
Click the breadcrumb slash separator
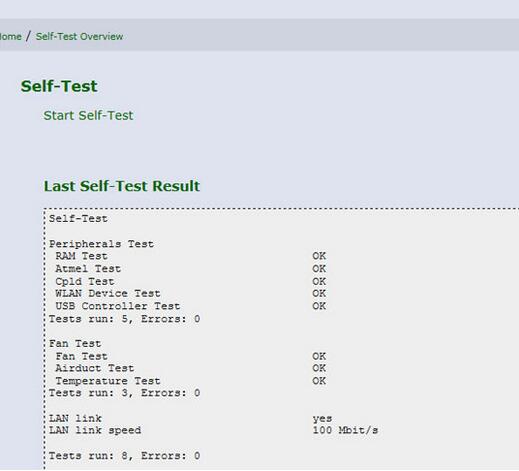(28, 36)
